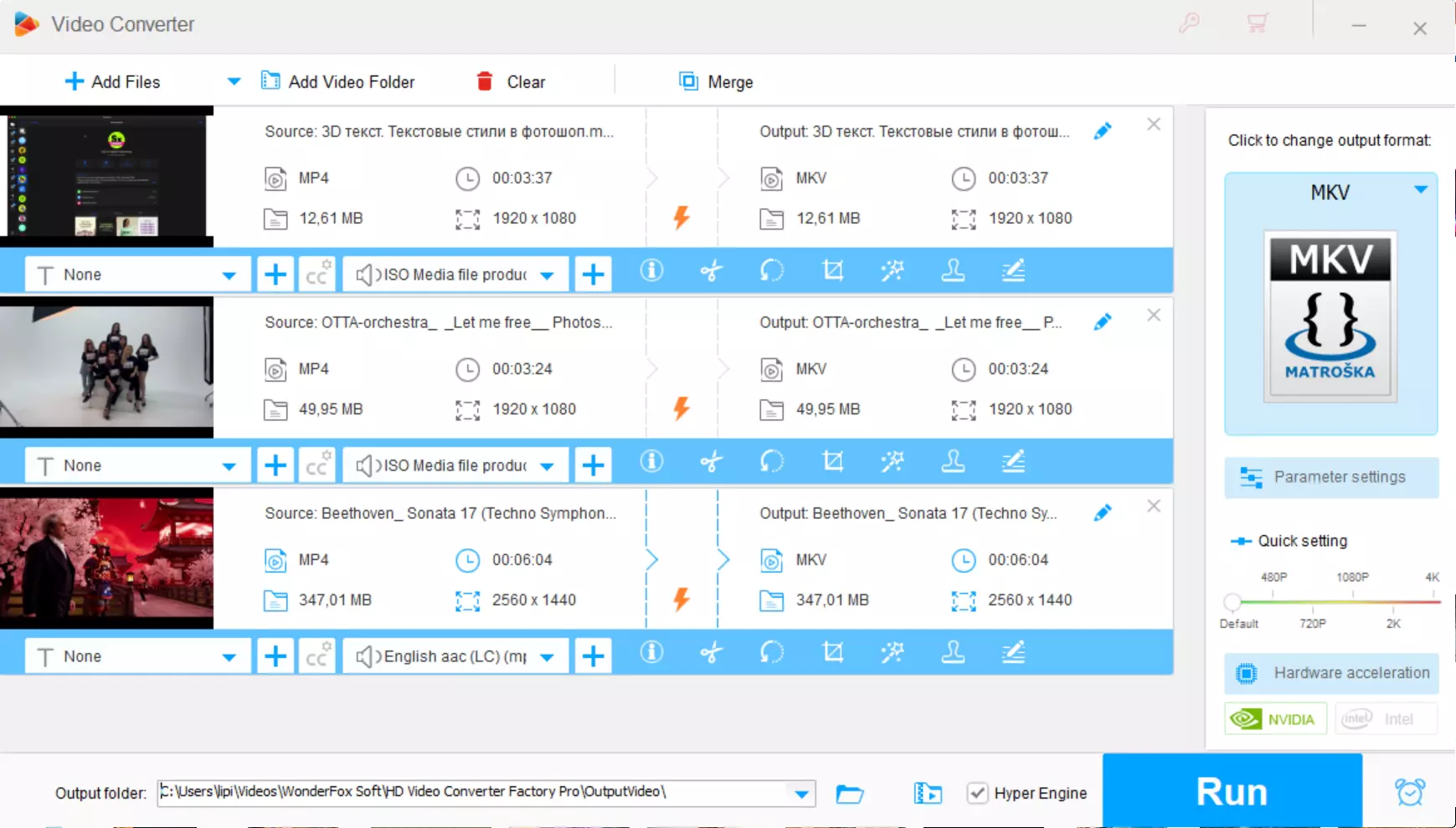Start conversion with the Run button

tap(1232, 791)
